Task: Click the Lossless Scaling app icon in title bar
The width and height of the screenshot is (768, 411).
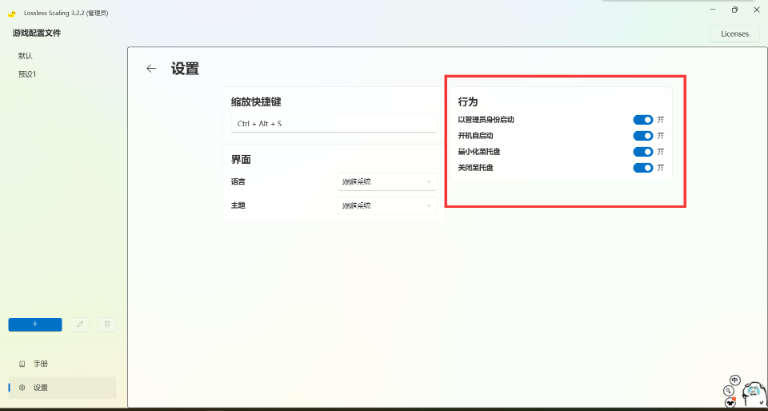Action: coord(12,13)
